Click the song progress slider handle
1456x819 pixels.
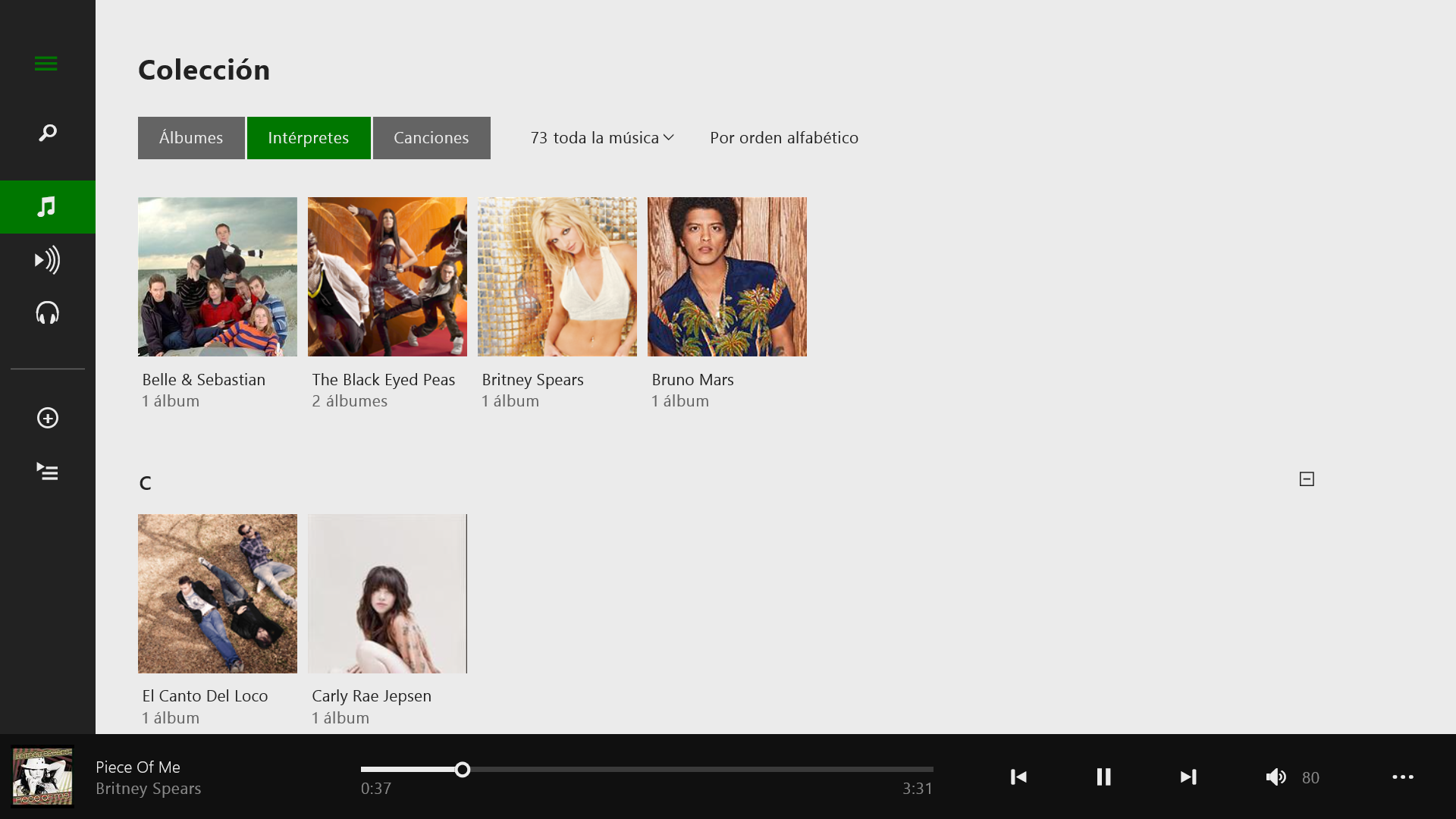(463, 770)
